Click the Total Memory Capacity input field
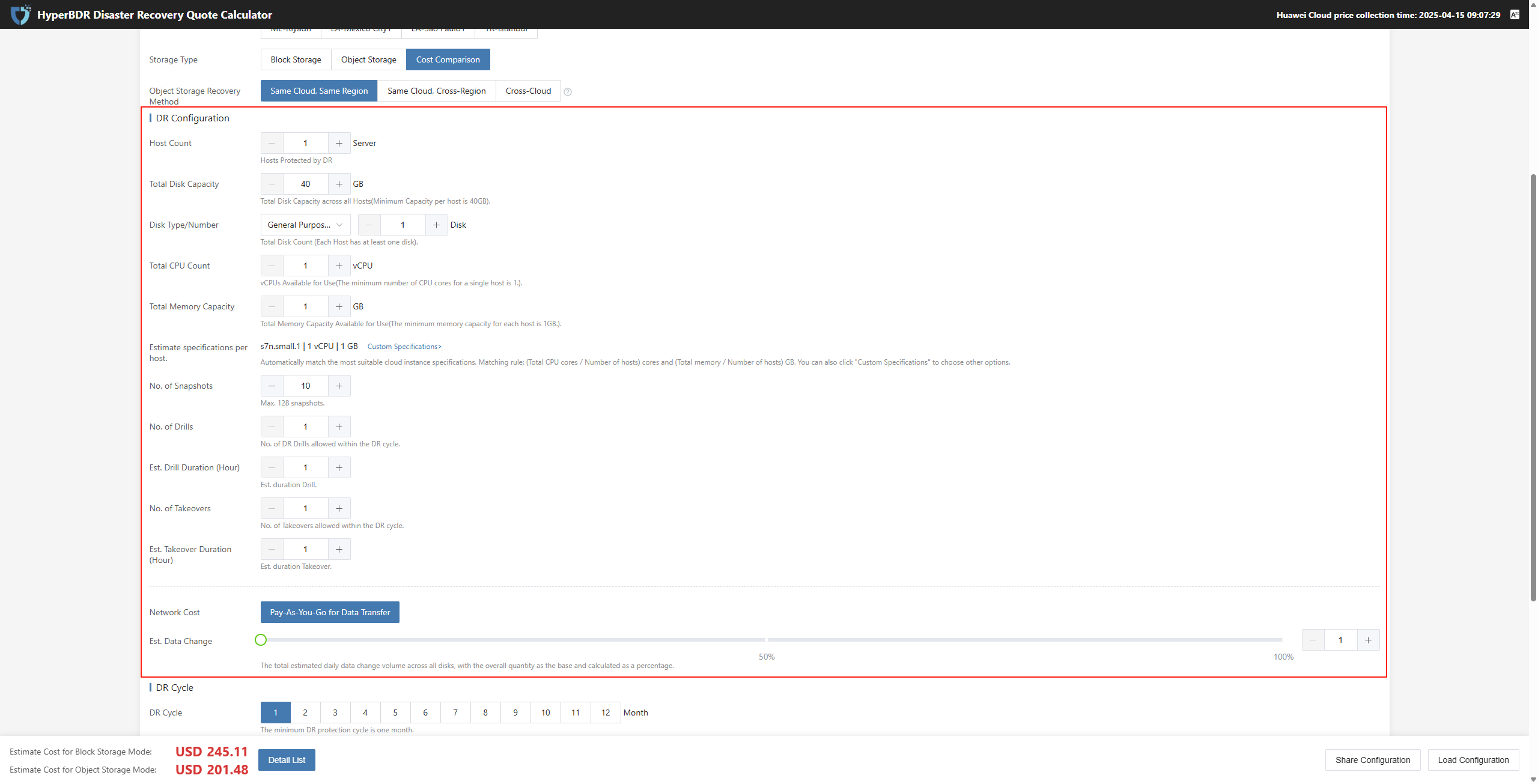The width and height of the screenshot is (1538, 784). pos(305,306)
